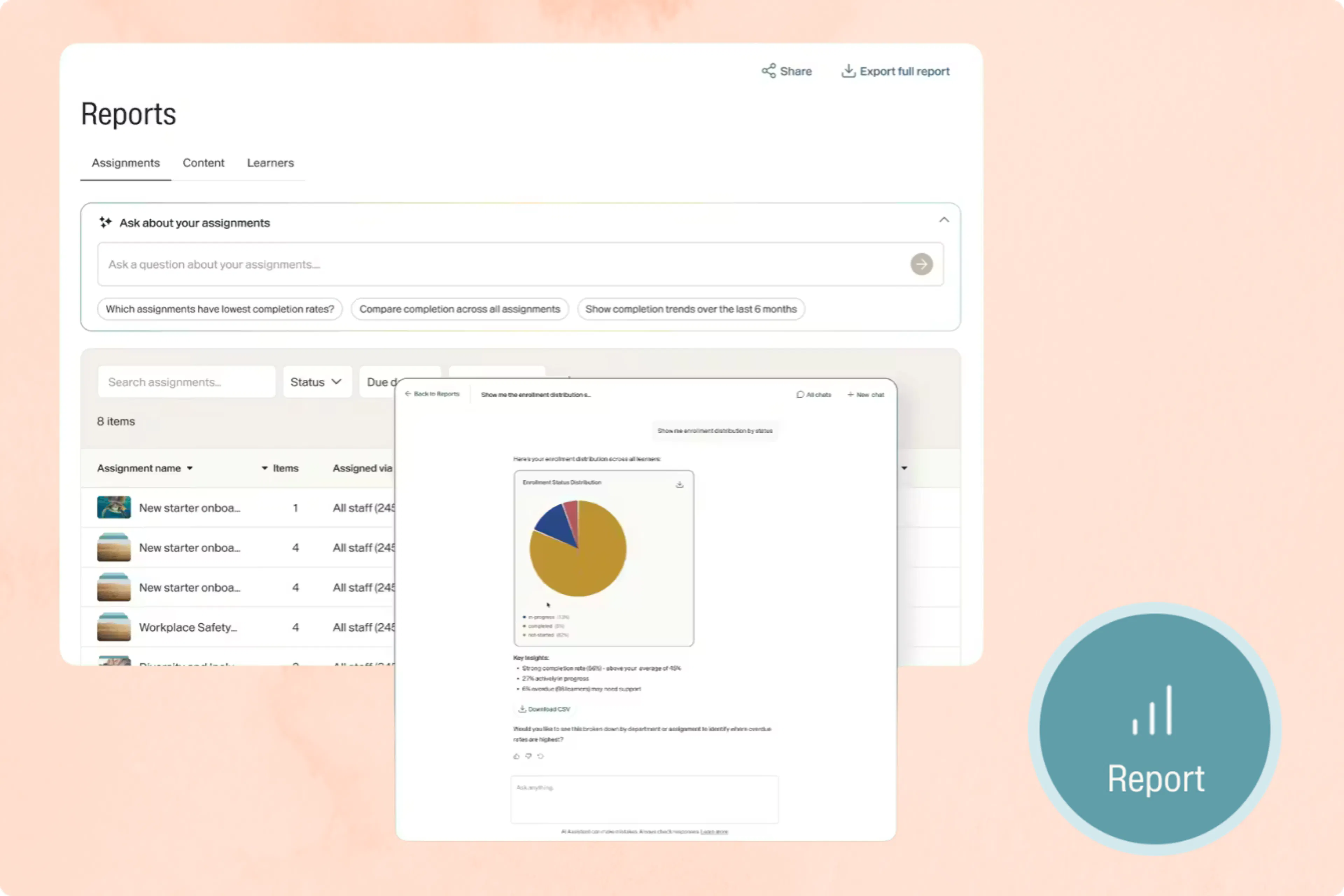Collapse the Ask about your assignments panel

tap(944, 220)
